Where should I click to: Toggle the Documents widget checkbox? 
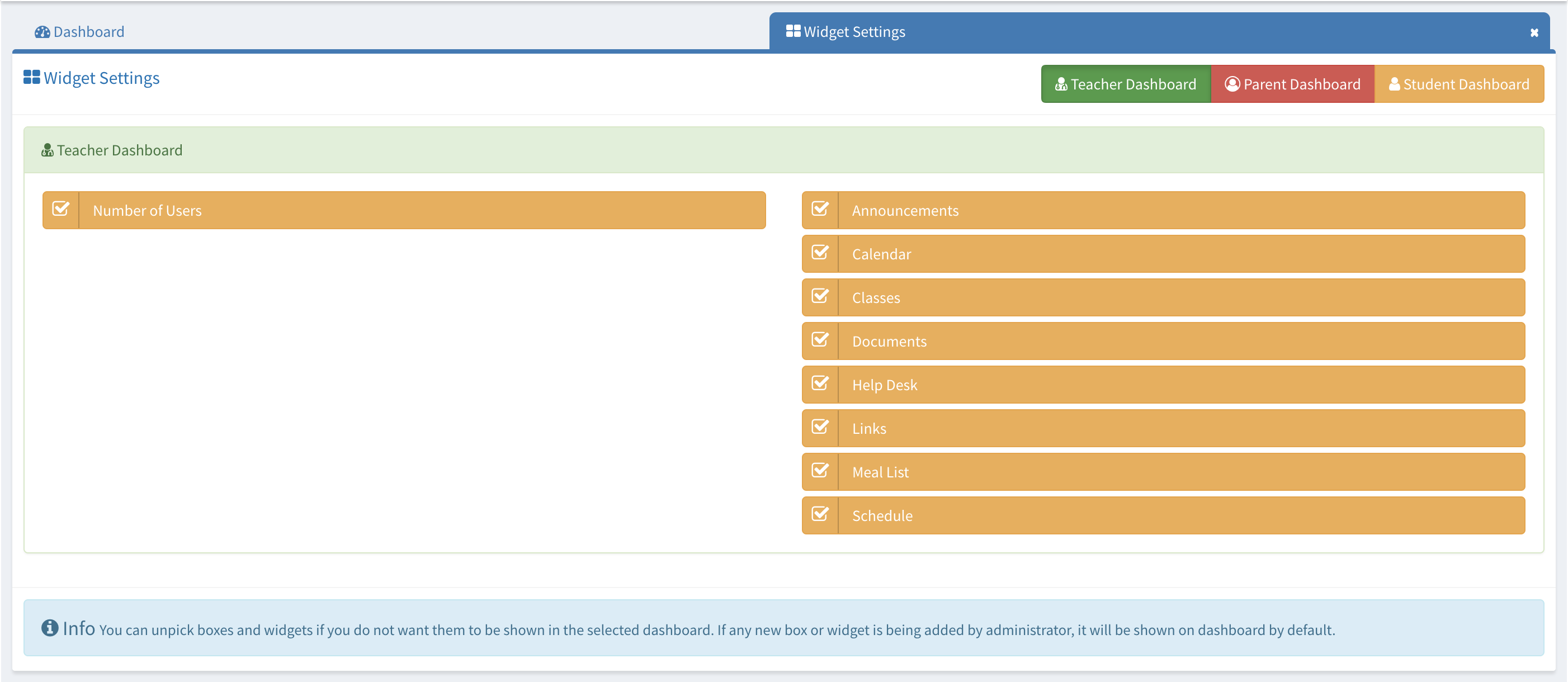820,340
